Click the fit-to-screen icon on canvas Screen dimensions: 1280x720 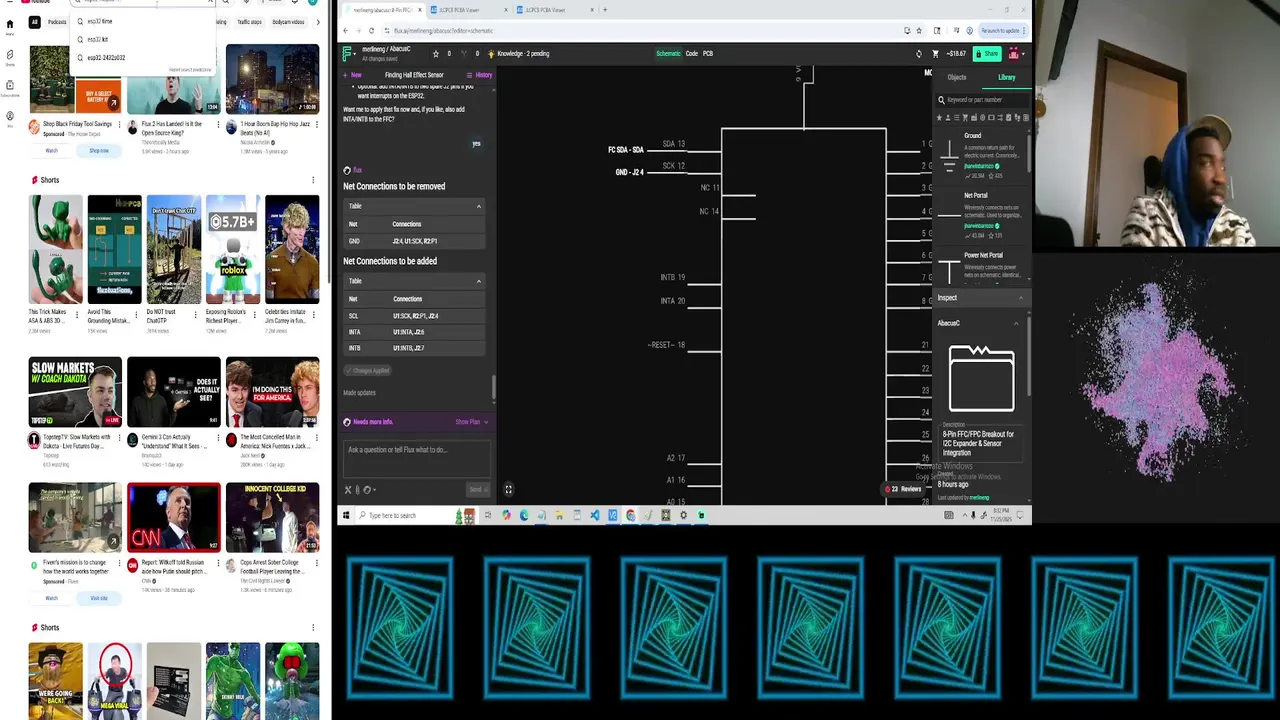(x=508, y=489)
